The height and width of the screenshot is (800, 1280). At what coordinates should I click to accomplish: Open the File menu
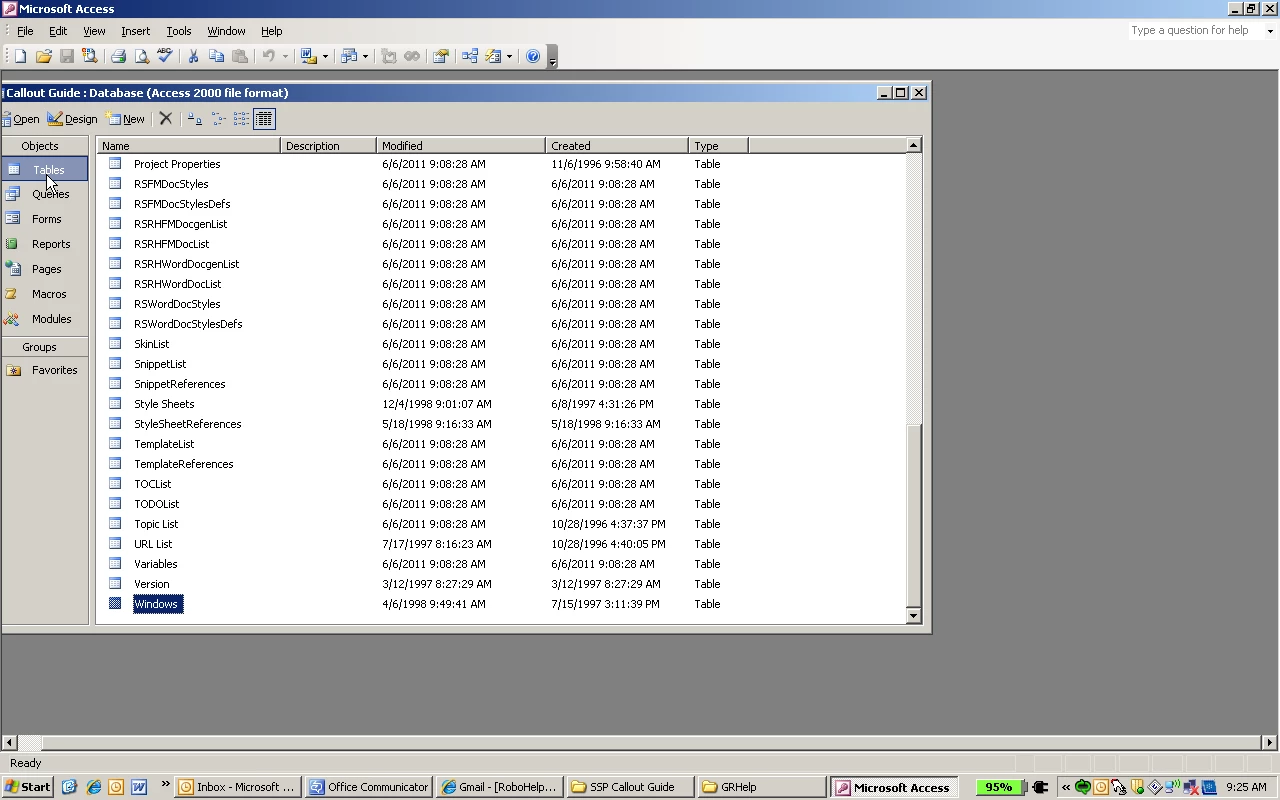coord(25,31)
